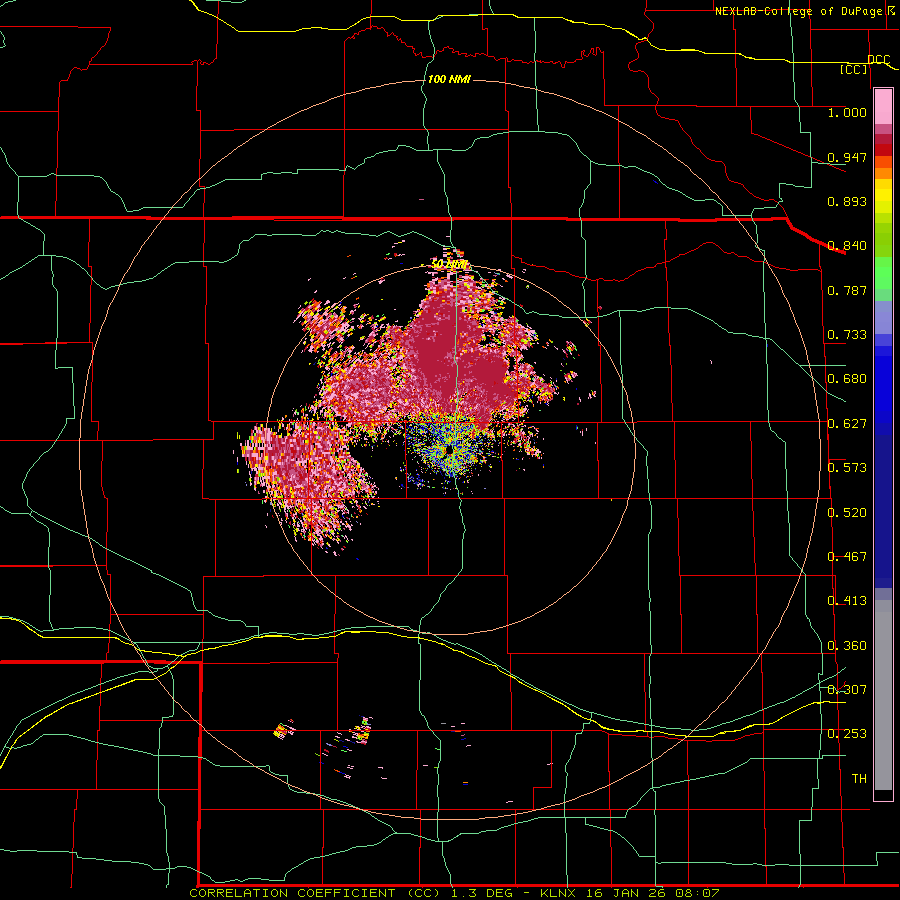
Task: Click the 0.520 legend value
Action: [847, 513]
